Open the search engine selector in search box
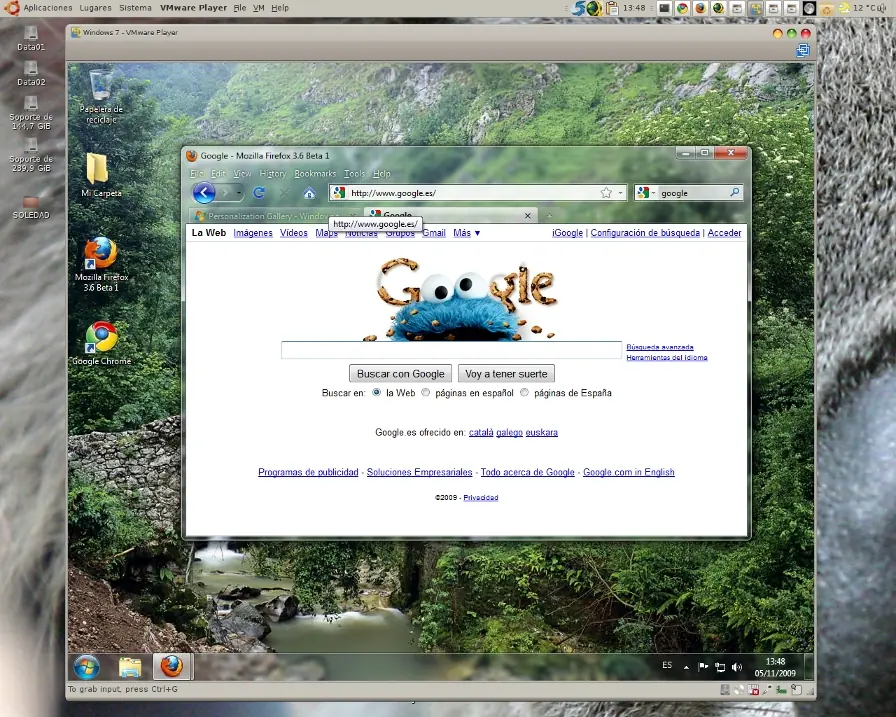Viewport: 896px width, 717px height. point(646,193)
